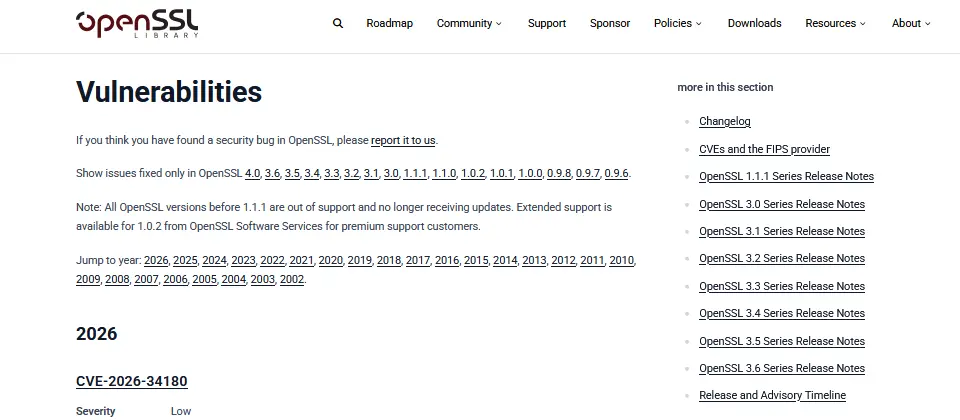Screen dimensions: 960x420
Task: Filter issues fixed in OpenSSL 1.1.0
Action: click(444, 173)
